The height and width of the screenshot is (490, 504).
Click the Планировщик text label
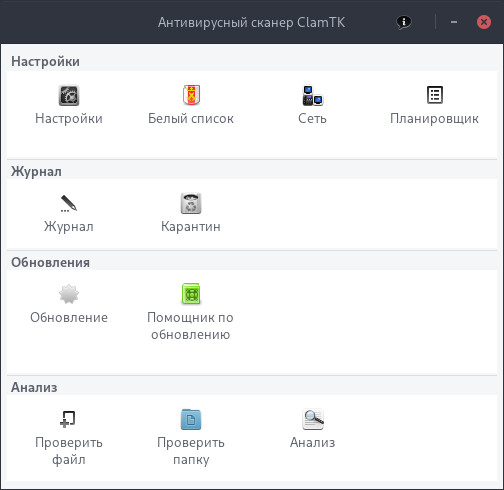435,119
